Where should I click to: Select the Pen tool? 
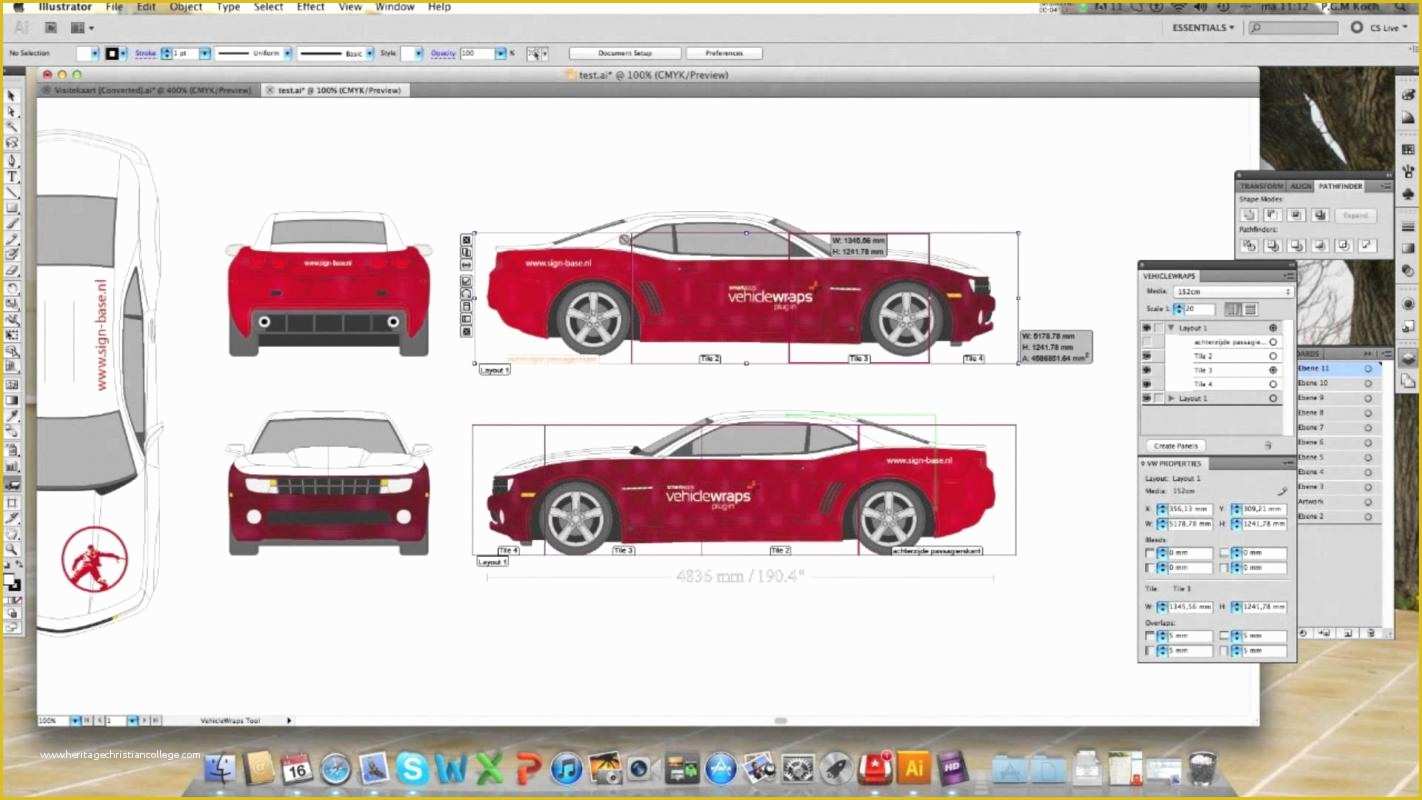[x=12, y=160]
